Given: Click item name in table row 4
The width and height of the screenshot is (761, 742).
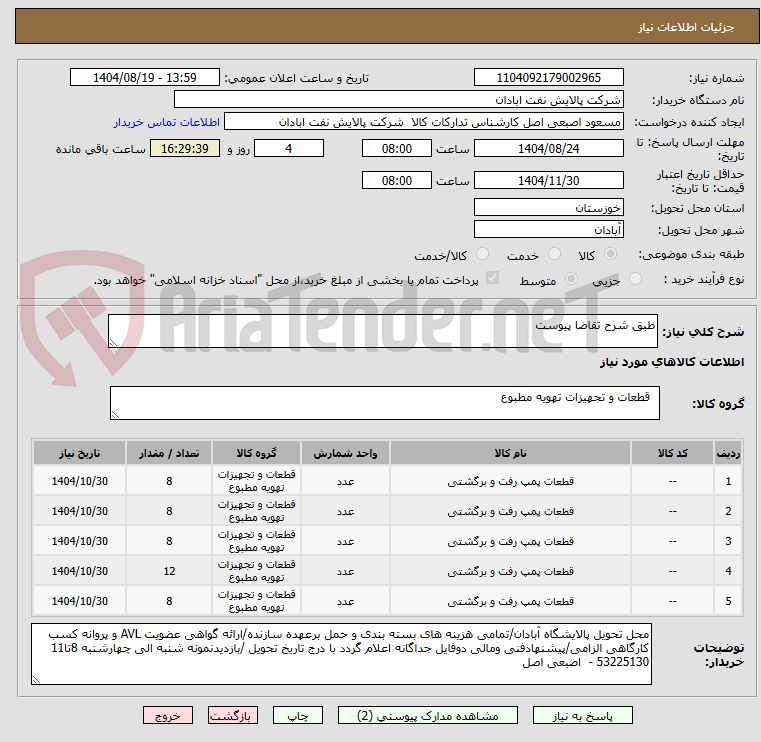Looking at the screenshot, I should click(x=510, y=572).
